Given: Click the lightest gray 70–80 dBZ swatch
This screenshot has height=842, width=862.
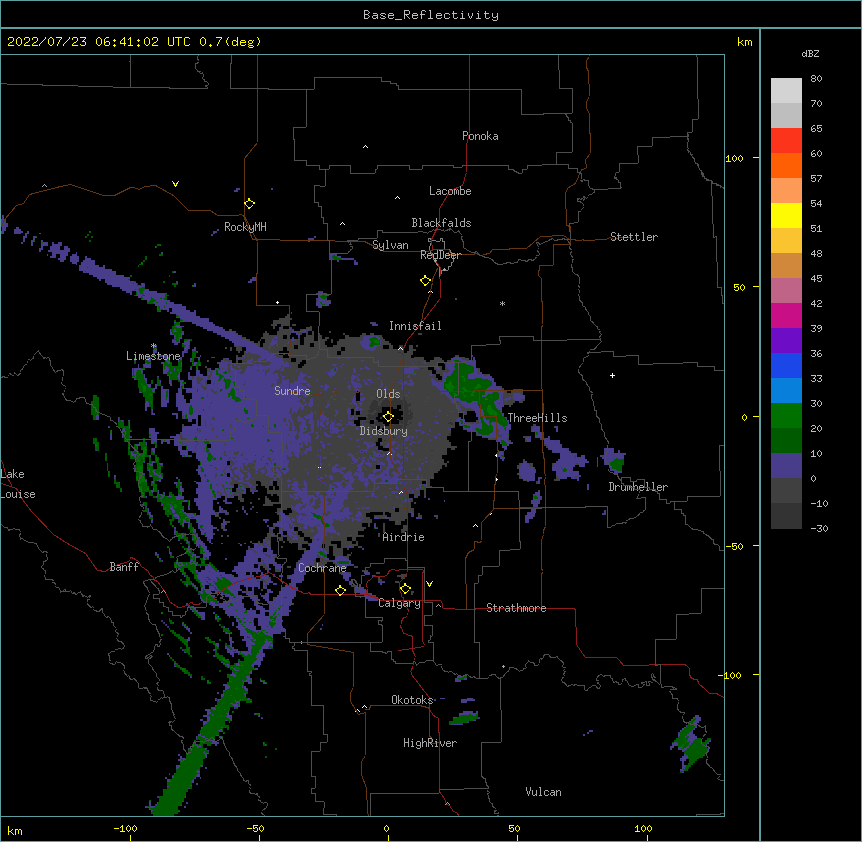Looking at the screenshot, I should point(786,91).
